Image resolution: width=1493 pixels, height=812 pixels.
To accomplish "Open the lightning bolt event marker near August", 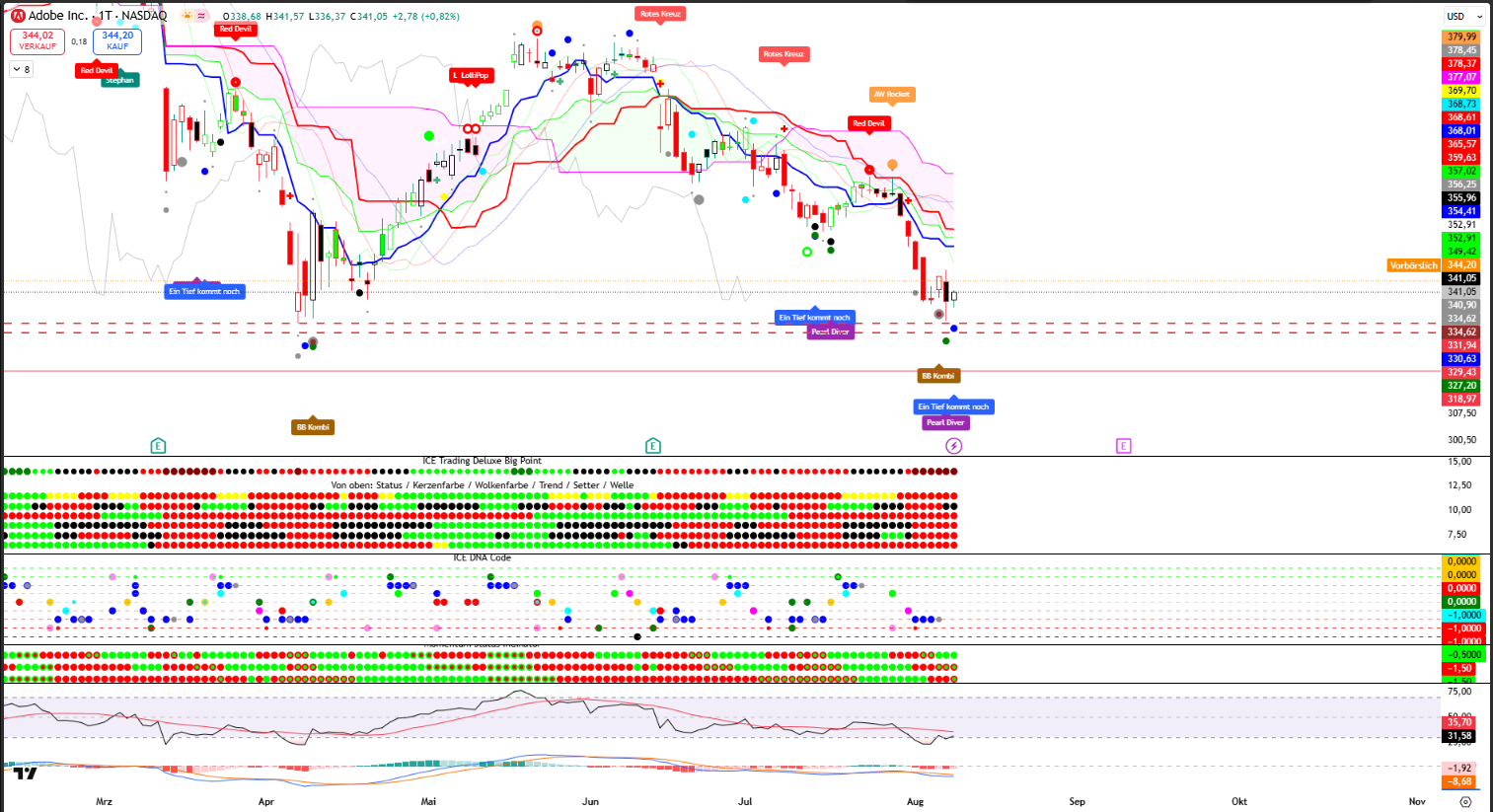I will click(x=953, y=446).
